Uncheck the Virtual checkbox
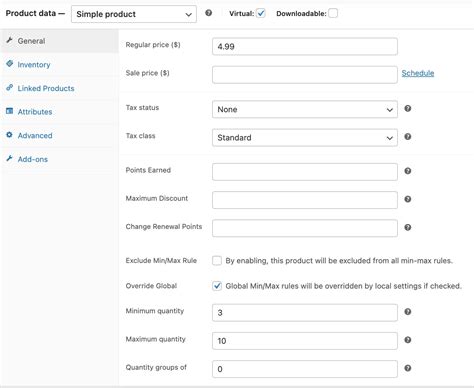This screenshot has height=388, width=474. tap(261, 13)
